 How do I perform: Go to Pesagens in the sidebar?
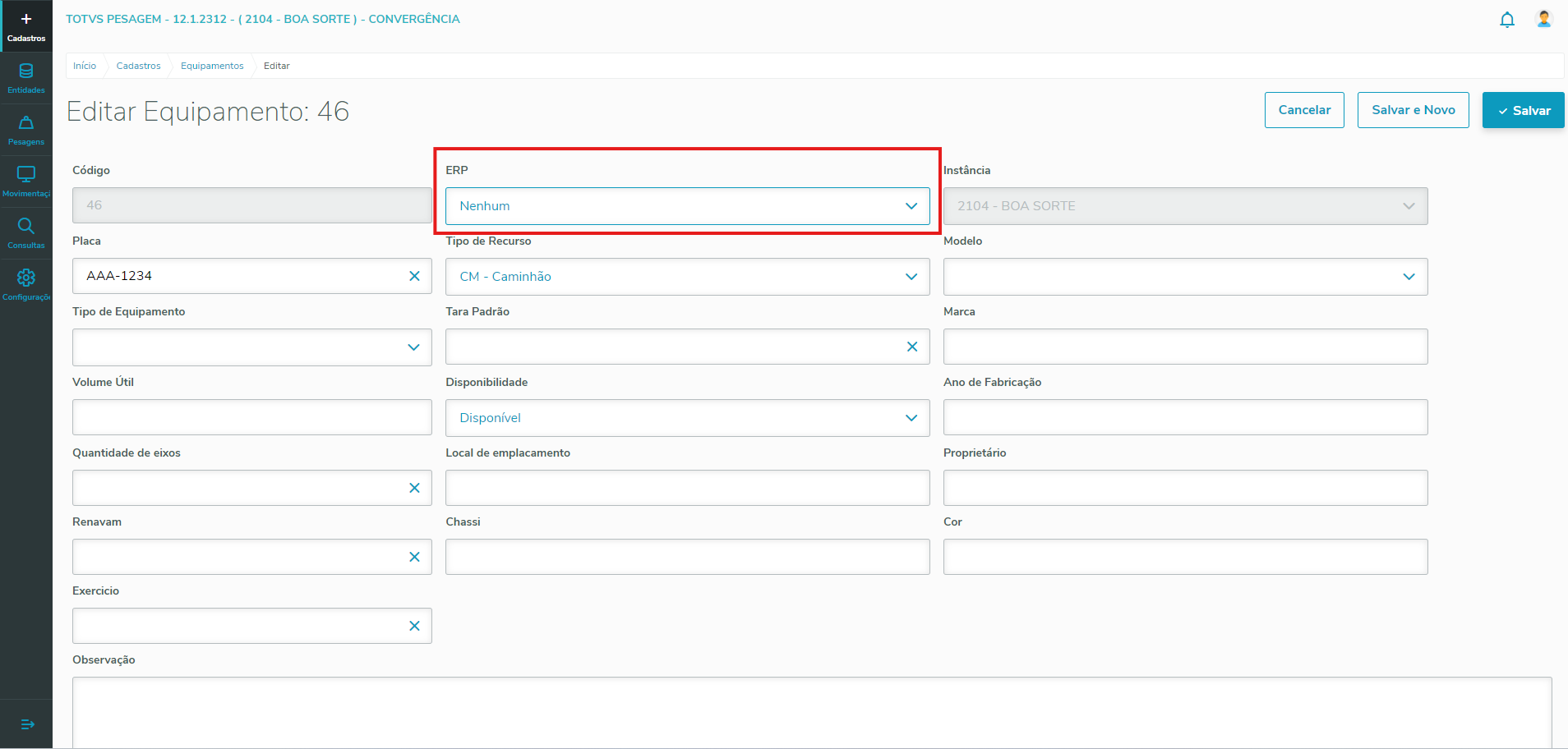tap(26, 130)
